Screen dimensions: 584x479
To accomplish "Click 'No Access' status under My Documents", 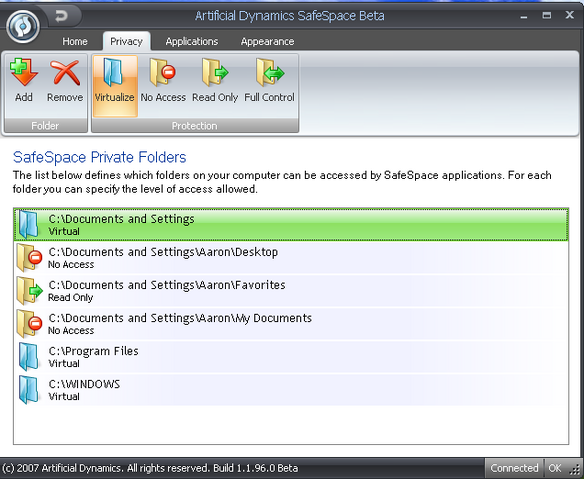I will click(x=71, y=330).
